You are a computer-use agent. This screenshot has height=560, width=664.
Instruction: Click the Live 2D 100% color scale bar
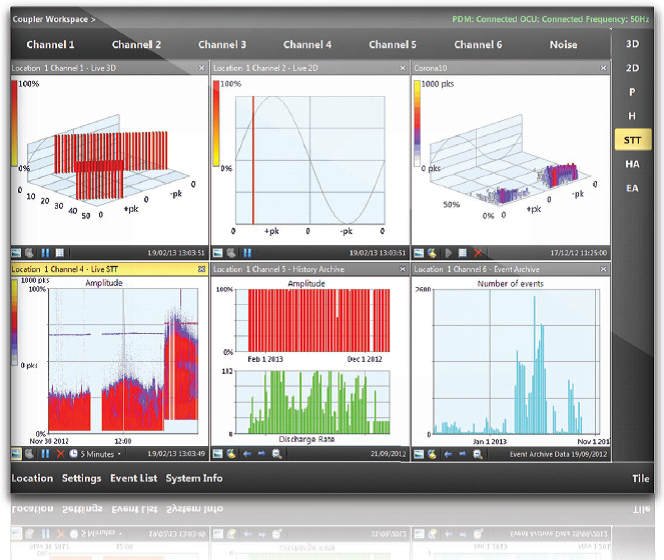216,123
